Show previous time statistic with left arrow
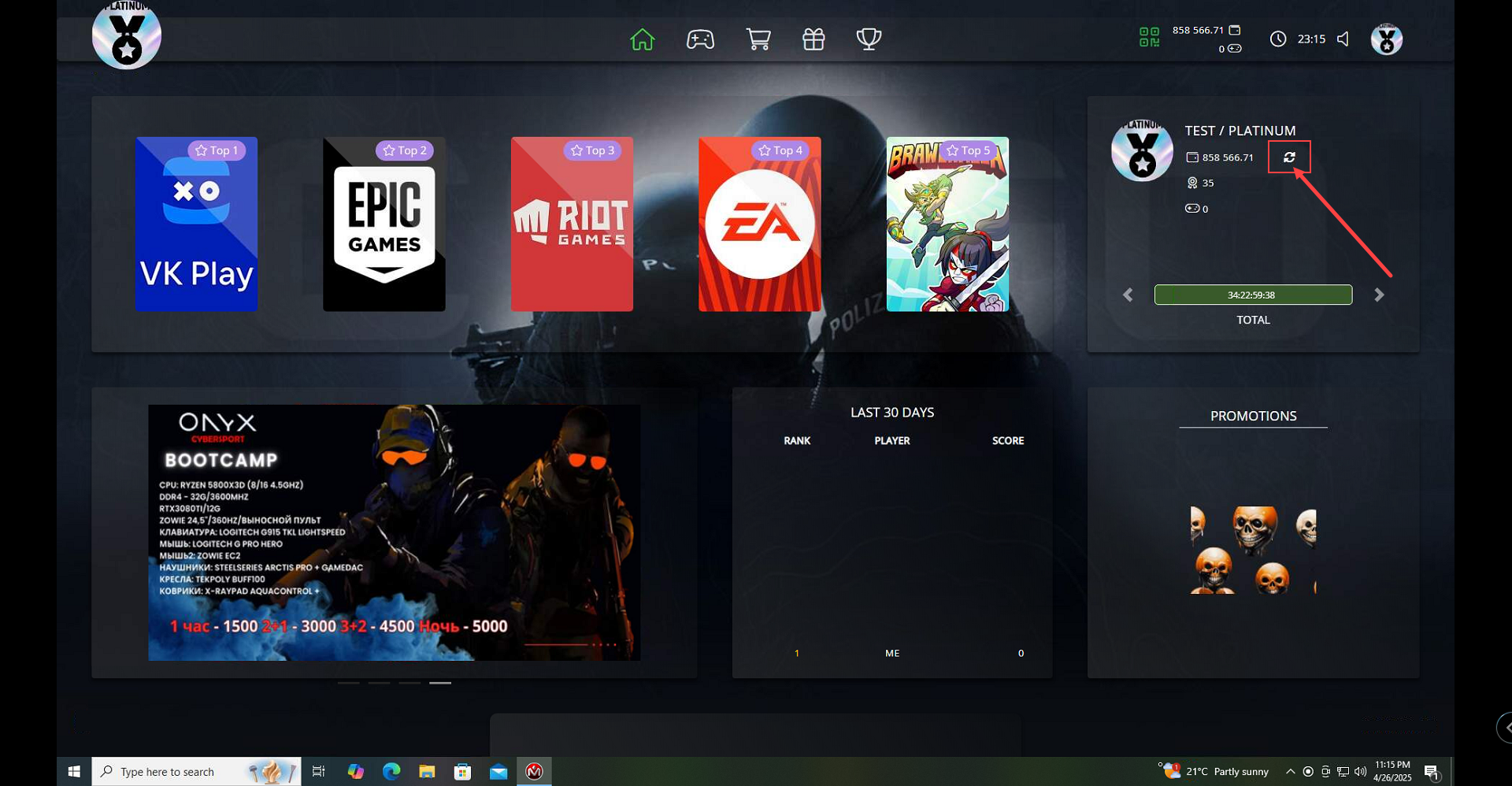Screen dimensions: 1512x786 (x=1128, y=295)
